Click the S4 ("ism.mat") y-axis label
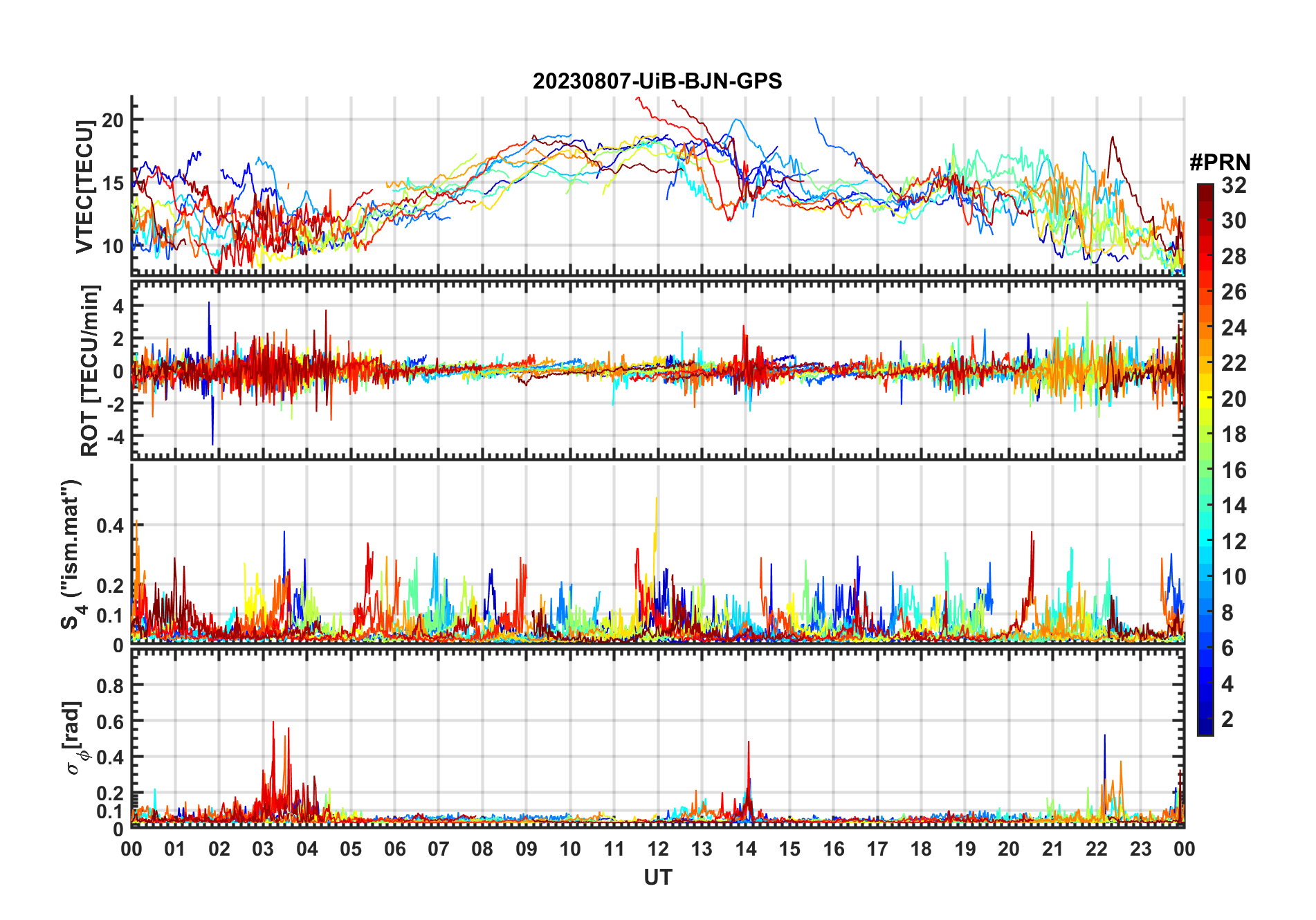 point(72,555)
